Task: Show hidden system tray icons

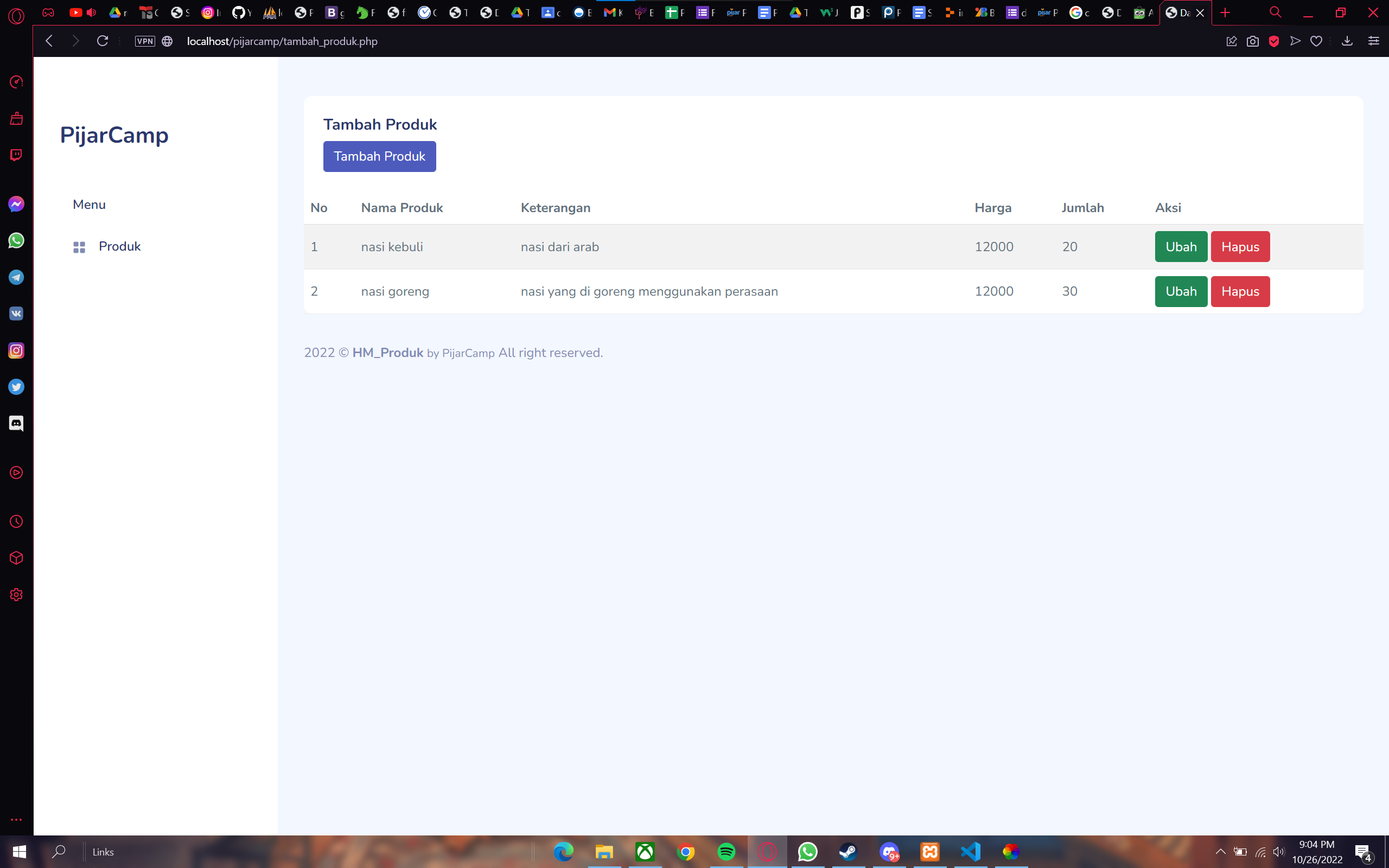Action: tap(1220, 851)
